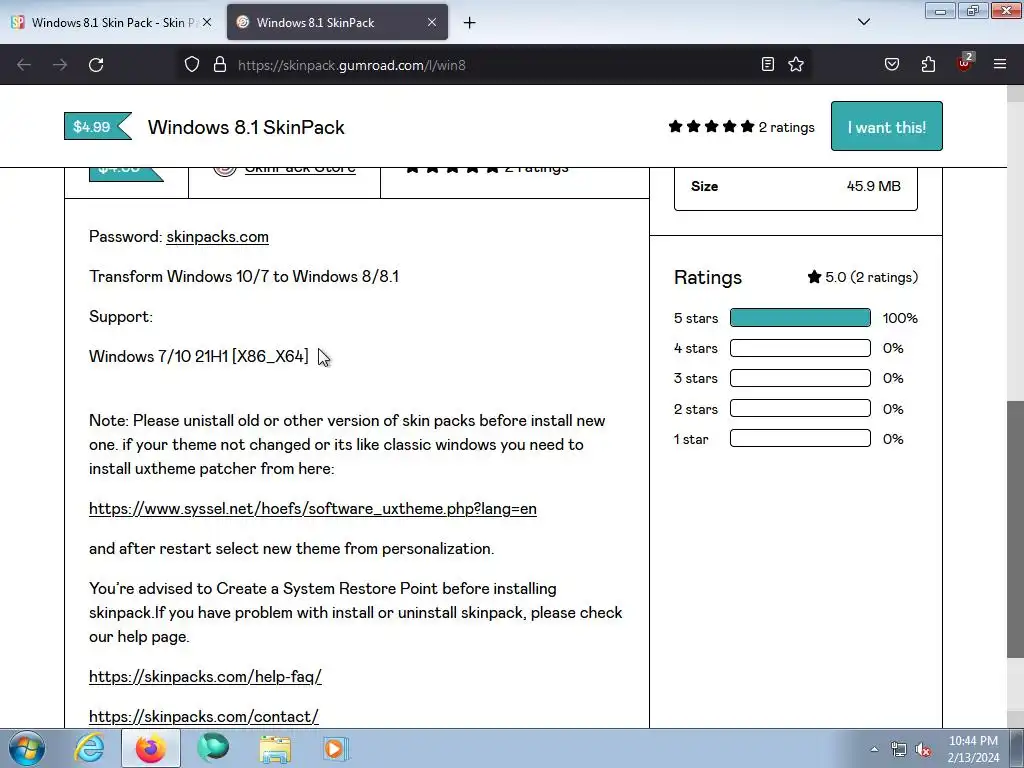Reload the current page

point(96,65)
